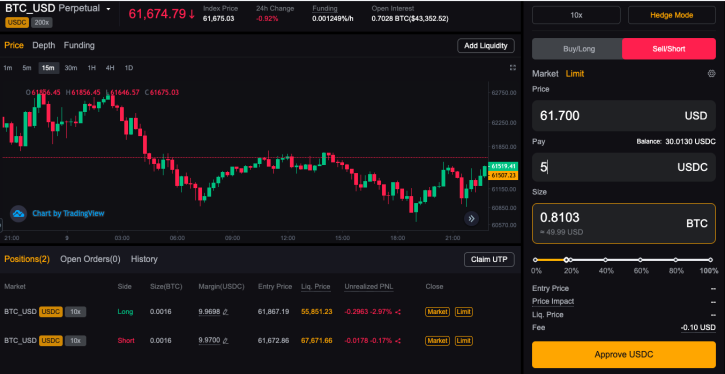Click the 10x badge on Short position row

click(75, 341)
